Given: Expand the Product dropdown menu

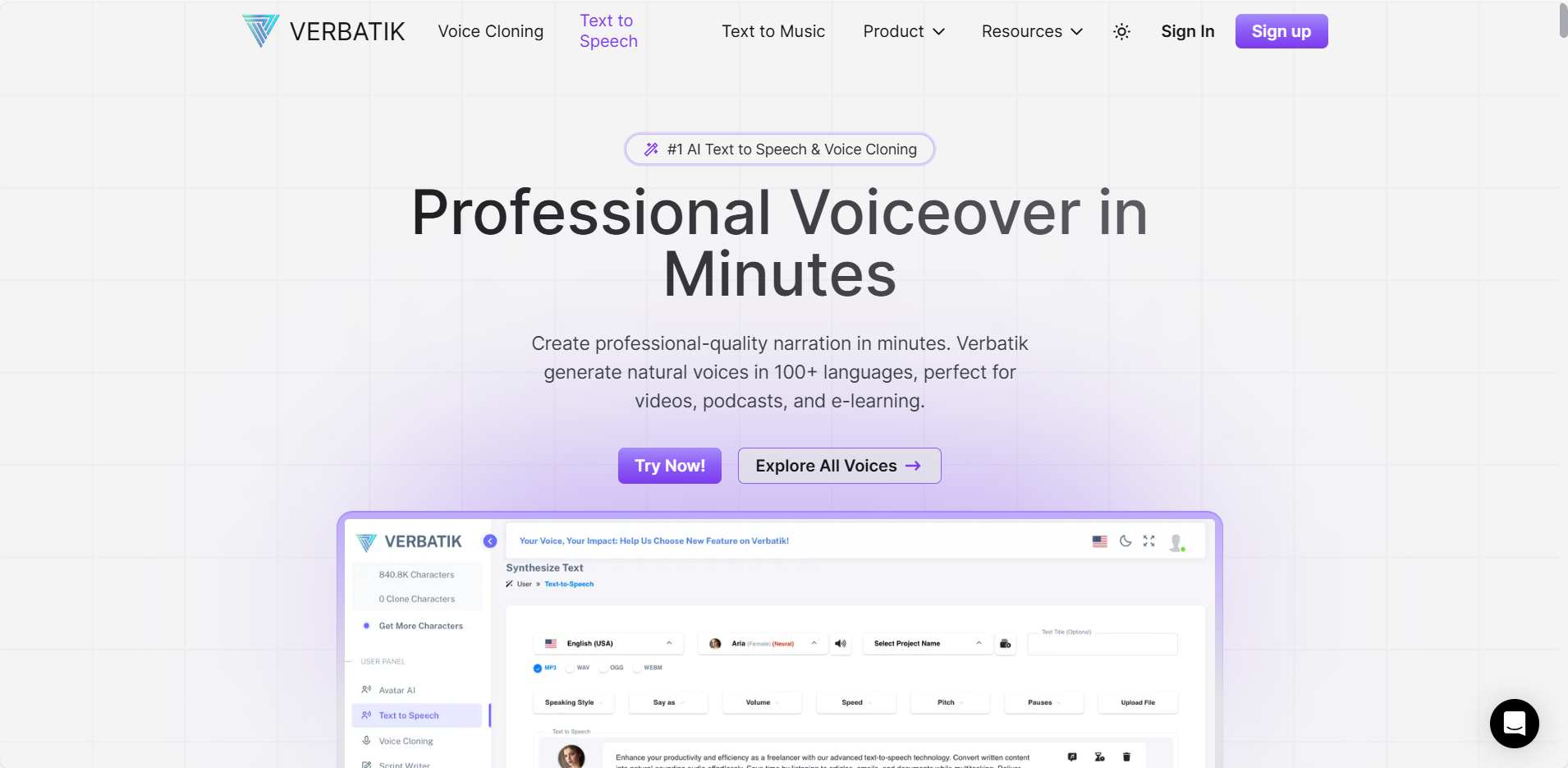Looking at the screenshot, I should click(903, 31).
